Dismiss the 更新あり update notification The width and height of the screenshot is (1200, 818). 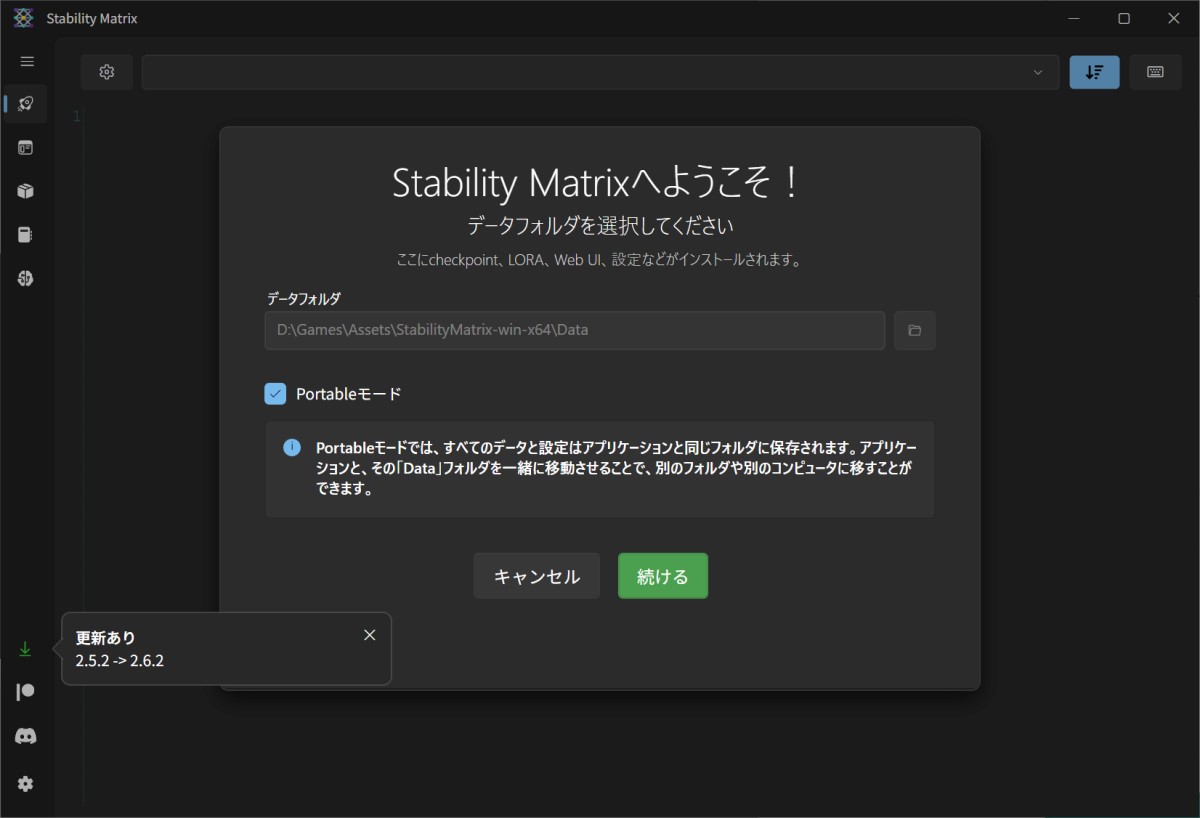coord(370,635)
